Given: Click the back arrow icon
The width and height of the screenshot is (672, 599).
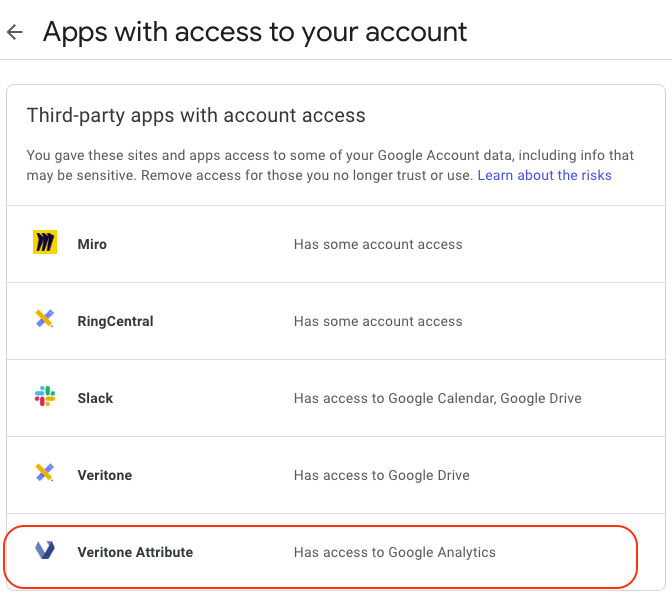Looking at the screenshot, I should coord(14,32).
